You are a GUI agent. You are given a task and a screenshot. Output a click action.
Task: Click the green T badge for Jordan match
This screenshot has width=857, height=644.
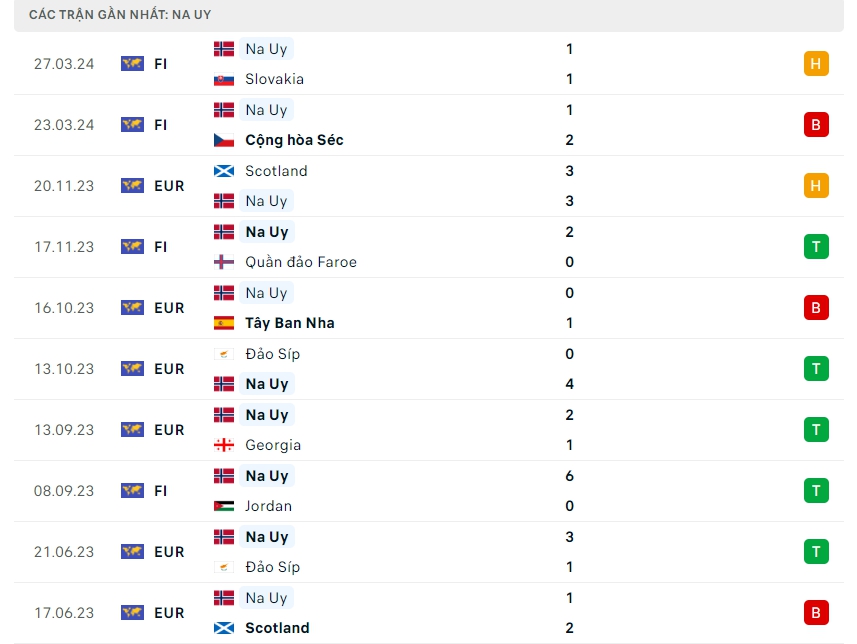click(x=815, y=491)
